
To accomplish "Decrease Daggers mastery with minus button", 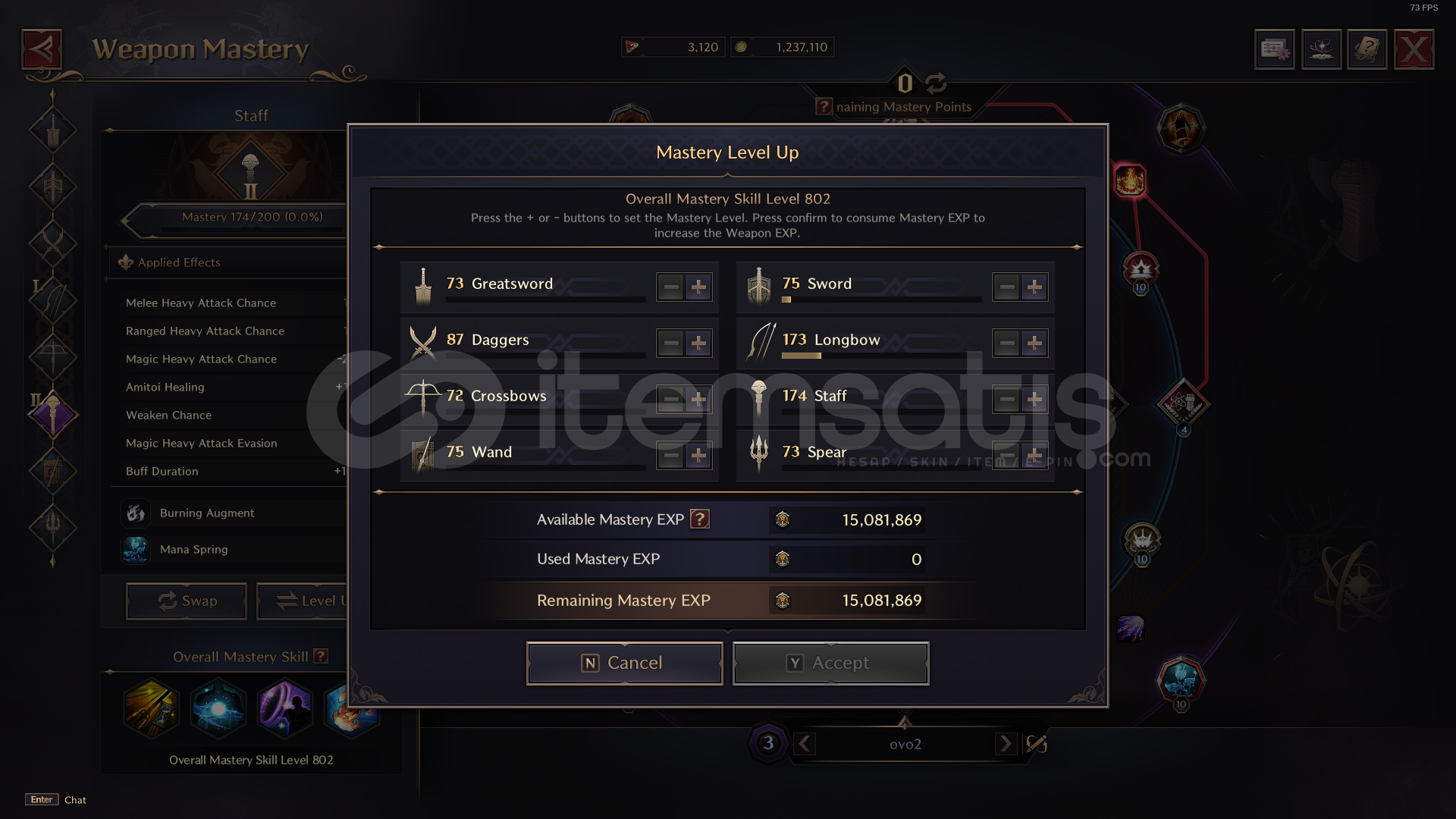I will (x=671, y=344).
